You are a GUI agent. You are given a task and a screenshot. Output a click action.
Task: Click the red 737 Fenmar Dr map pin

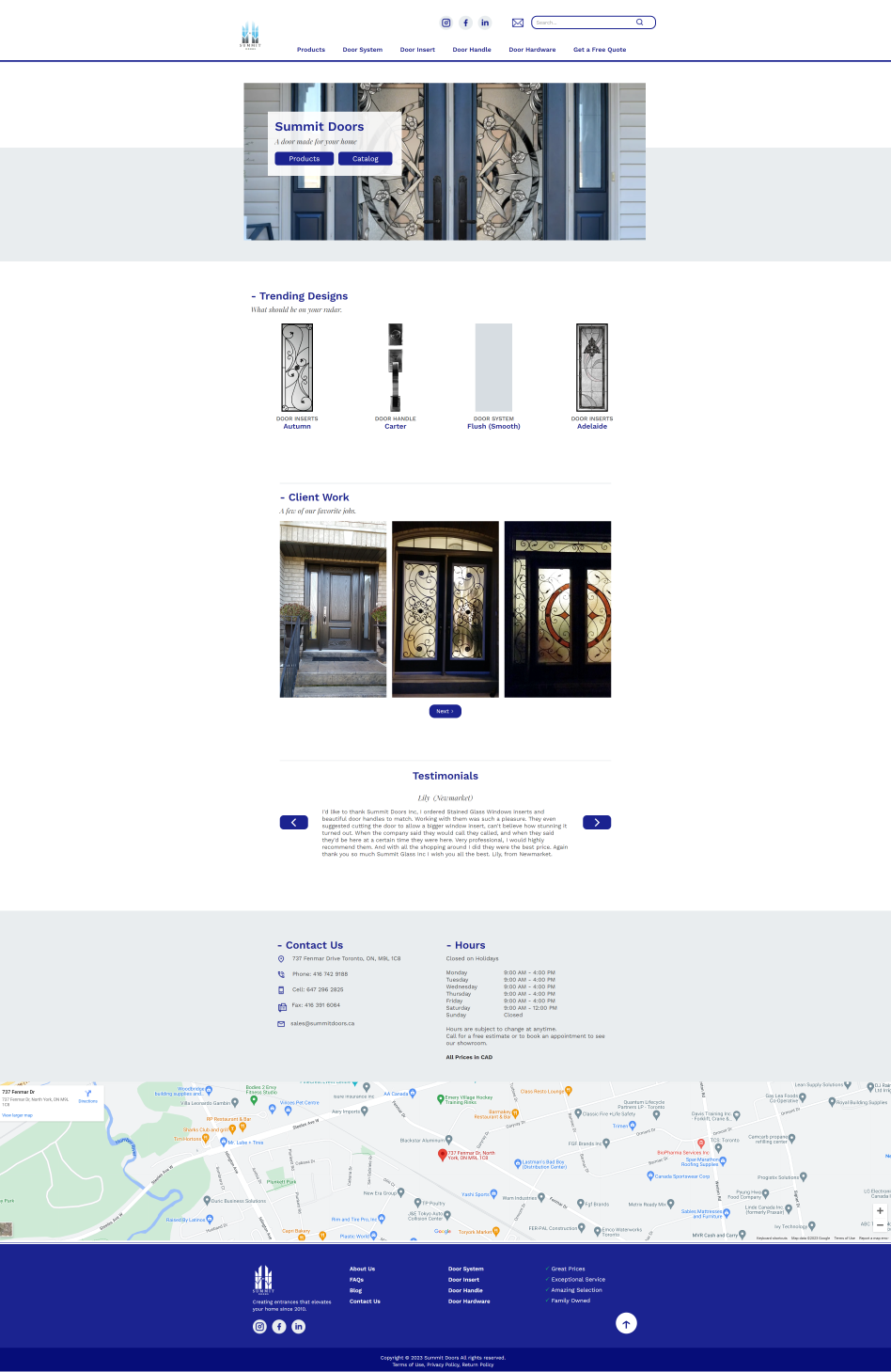(443, 1155)
